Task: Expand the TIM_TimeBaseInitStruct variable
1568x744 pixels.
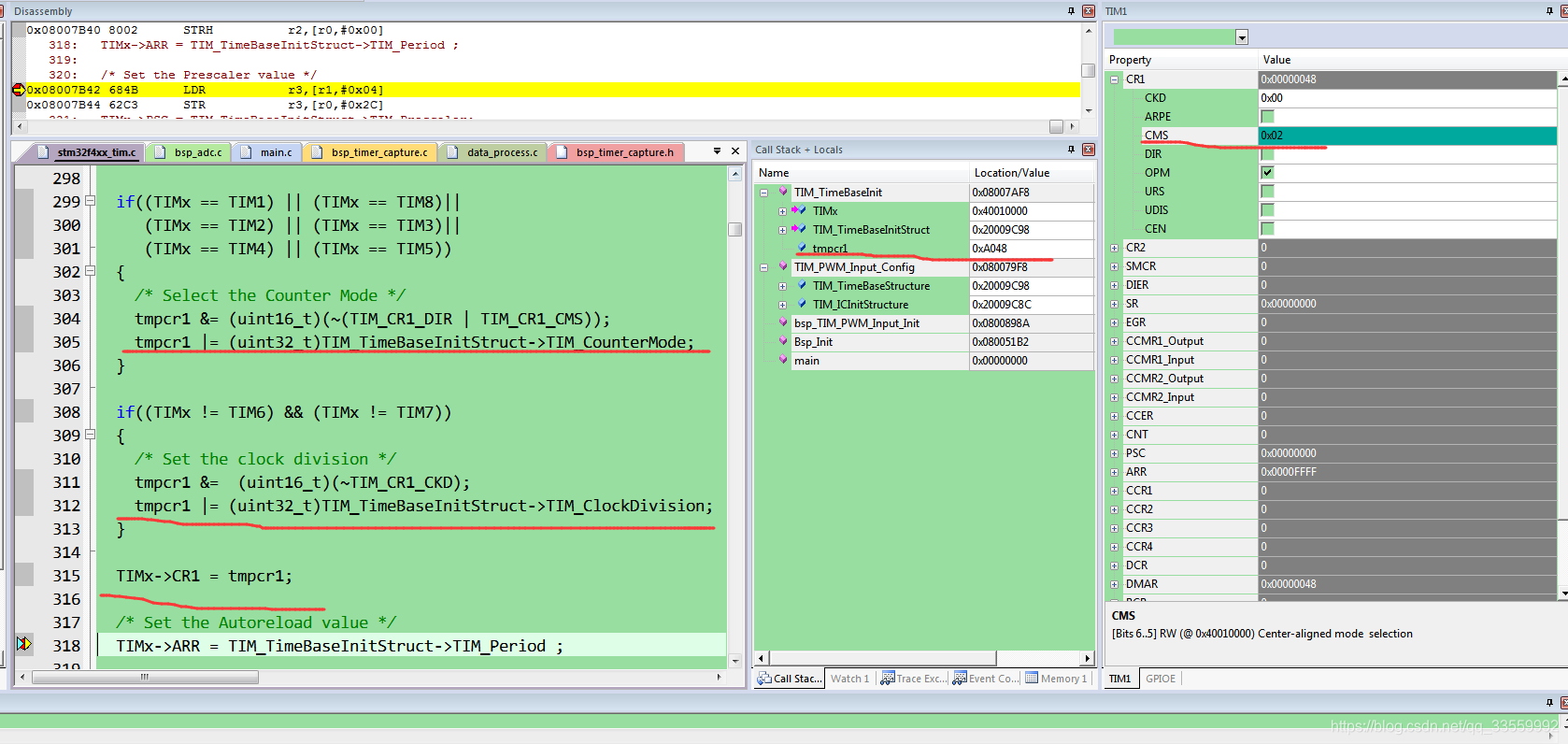Action: click(x=782, y=230)
